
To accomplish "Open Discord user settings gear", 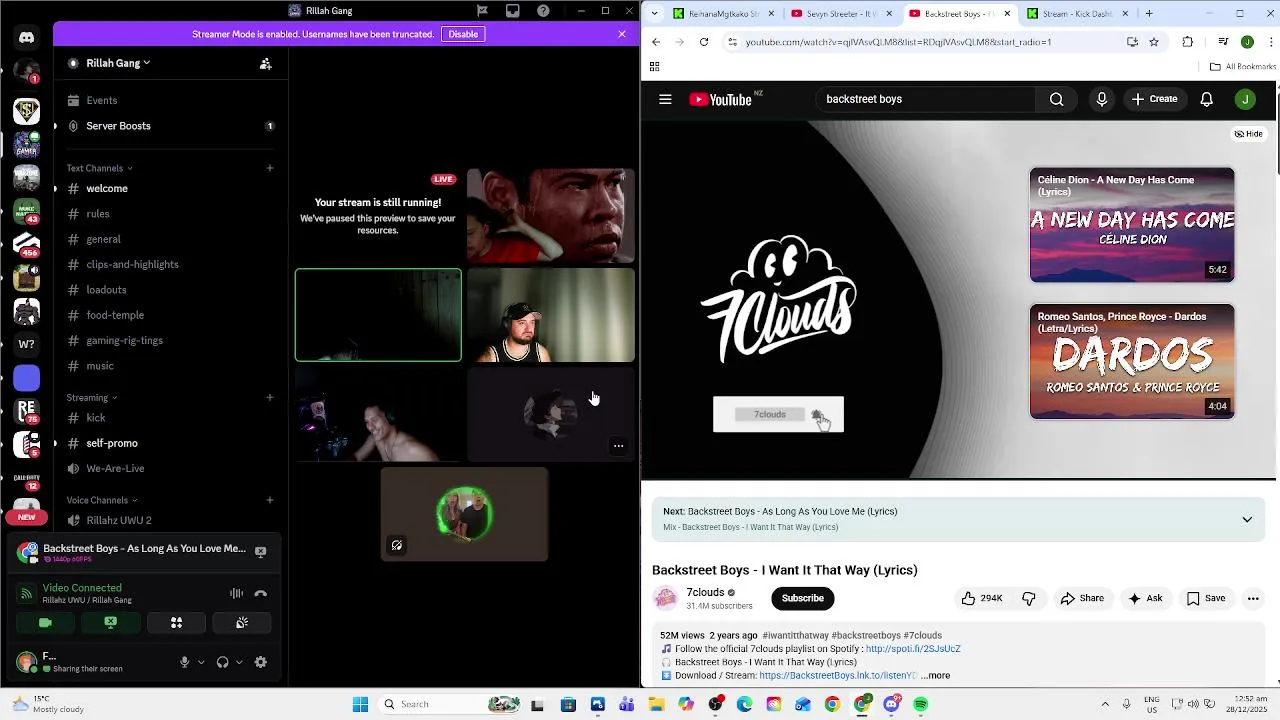I will 261,662.
